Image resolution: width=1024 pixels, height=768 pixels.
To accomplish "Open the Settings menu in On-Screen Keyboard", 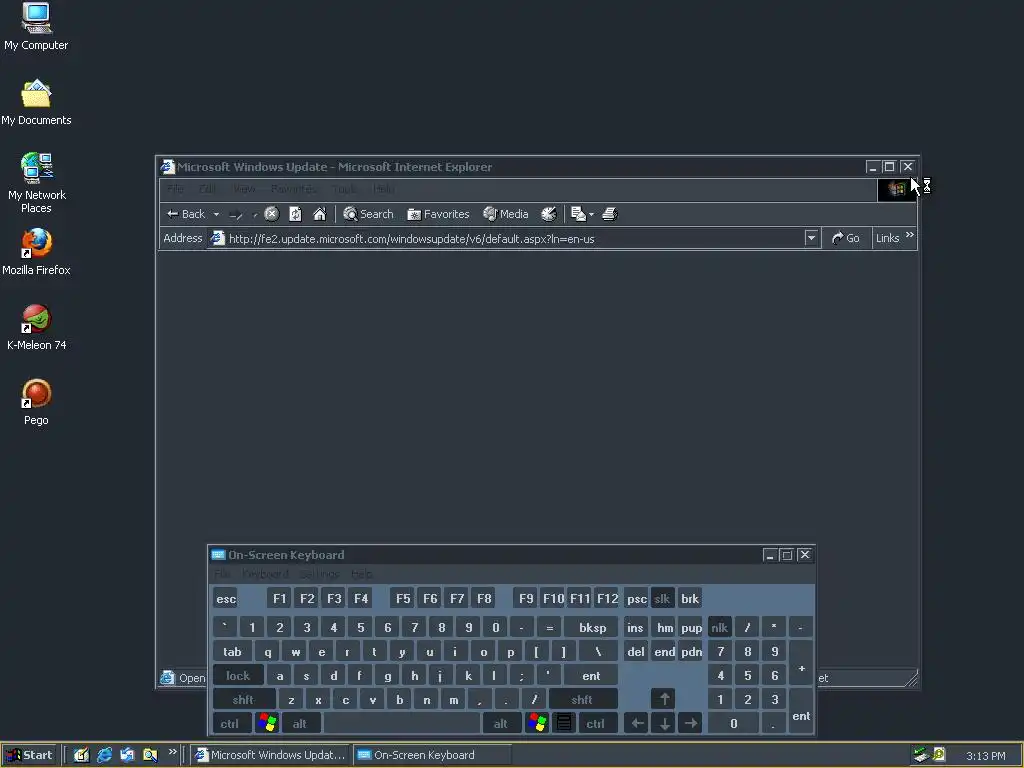I will pos(319,573).
